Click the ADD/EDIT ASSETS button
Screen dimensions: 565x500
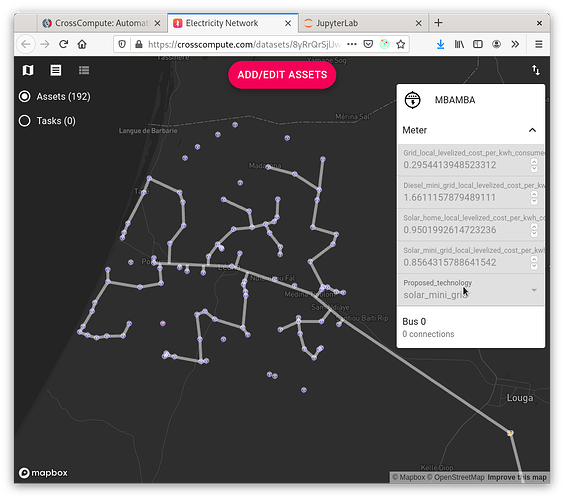click(282, 75)
